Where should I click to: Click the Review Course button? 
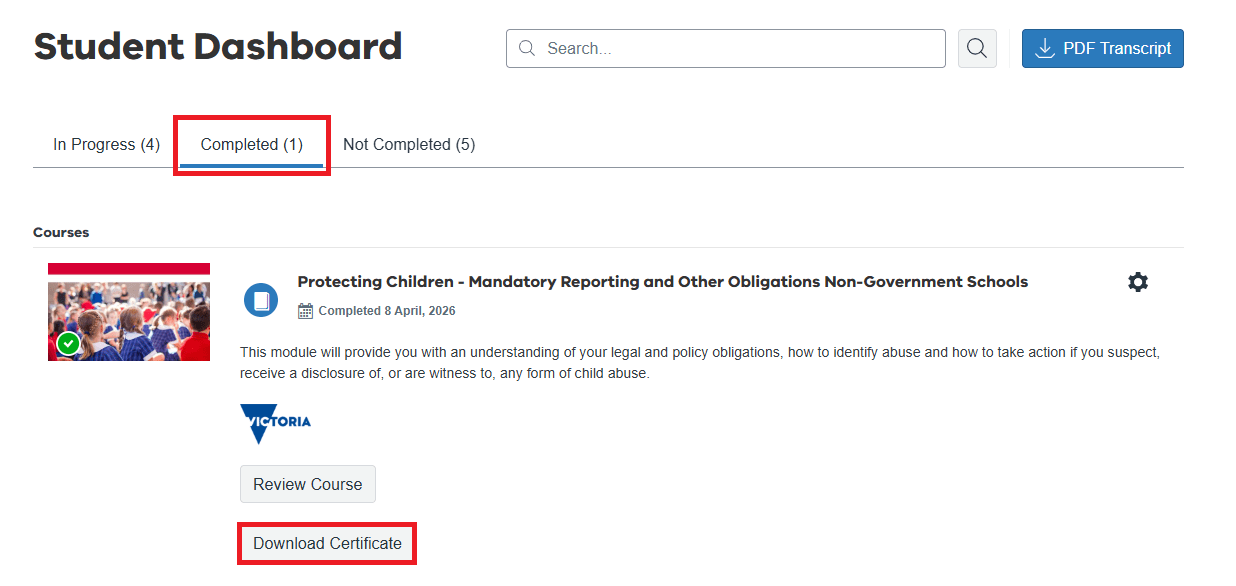307,483
